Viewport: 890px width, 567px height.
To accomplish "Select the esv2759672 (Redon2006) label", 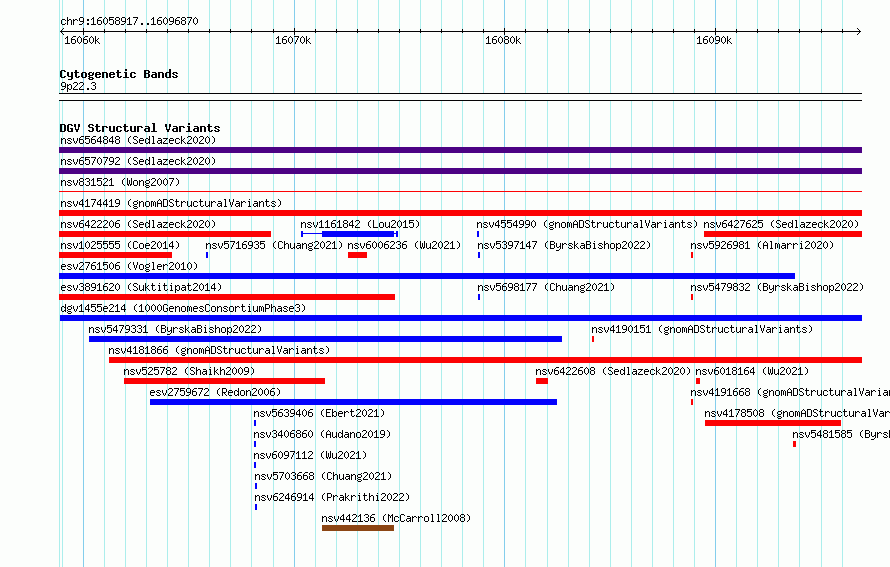I will pyautogui.click(x=215, y=392).
